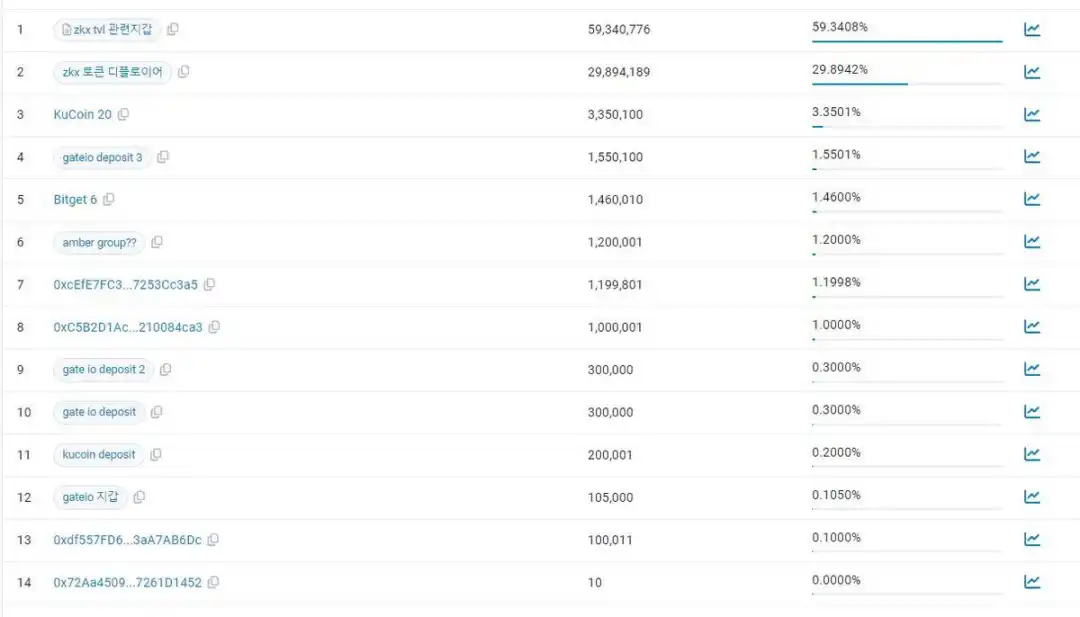
Task: Open address 0xC5B2D1Ac...210084ca3
Action: pyautogui.click(x=127, y=327)
